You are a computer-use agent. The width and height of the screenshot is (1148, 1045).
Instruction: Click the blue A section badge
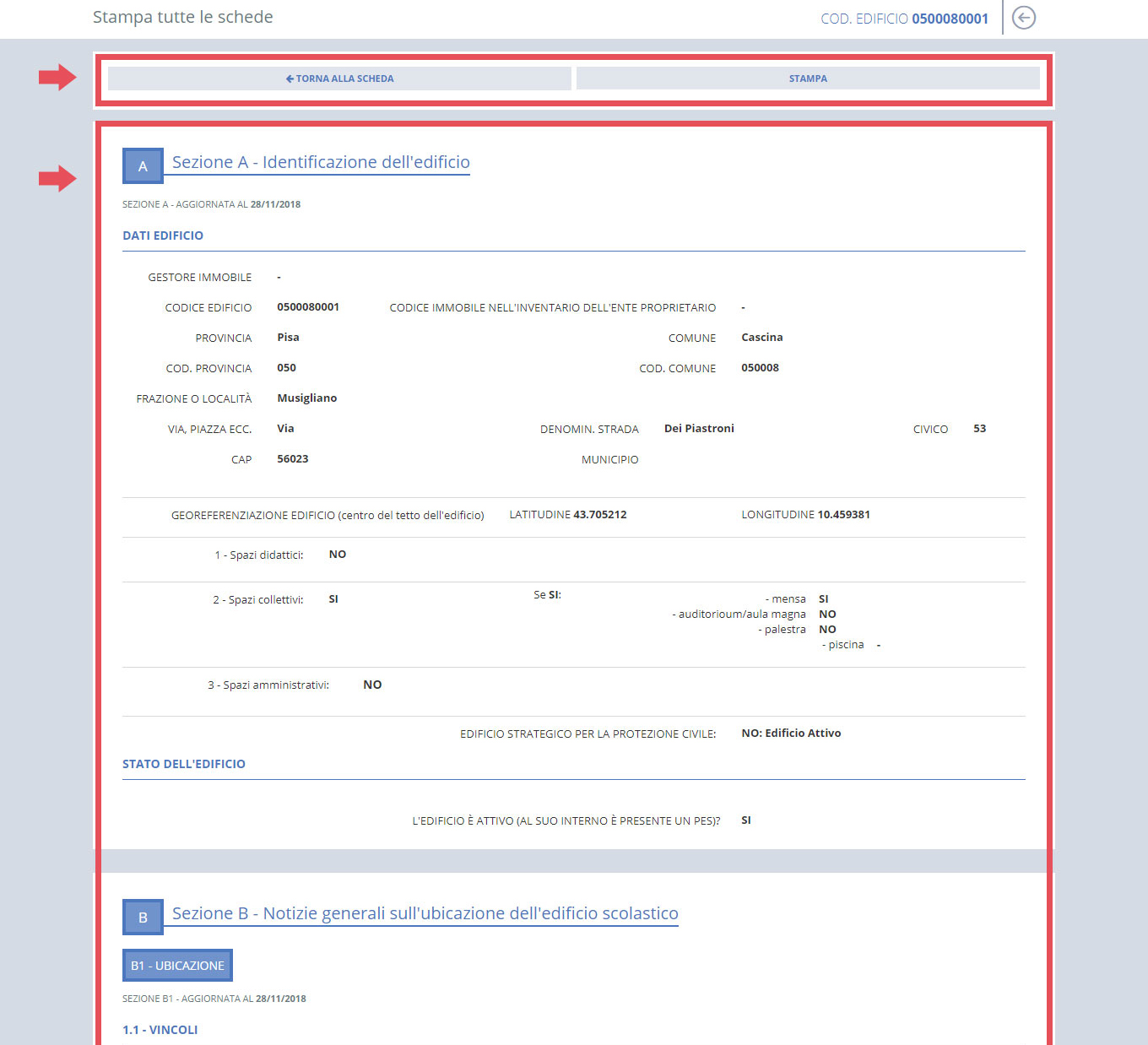click(143, 166)
